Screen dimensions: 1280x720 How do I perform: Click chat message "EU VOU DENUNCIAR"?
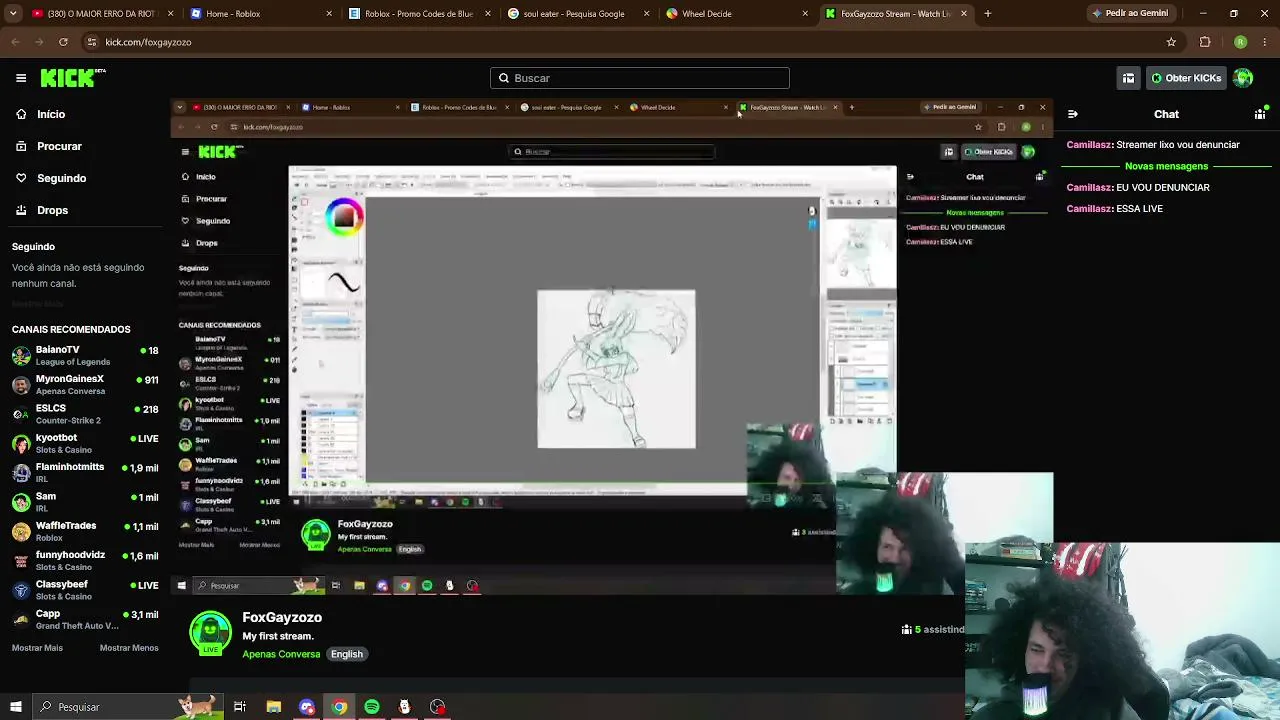[x=1163, y=187]
